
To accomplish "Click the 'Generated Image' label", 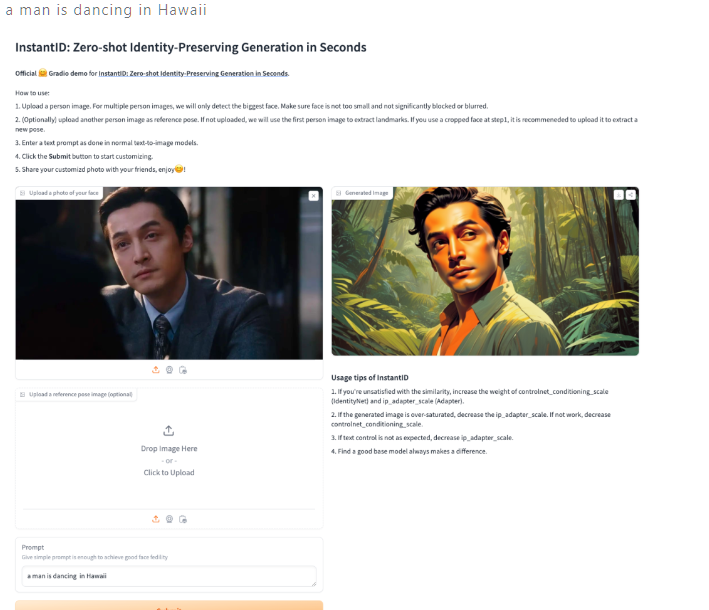I will pyautogui.click(x=366, y=193).
